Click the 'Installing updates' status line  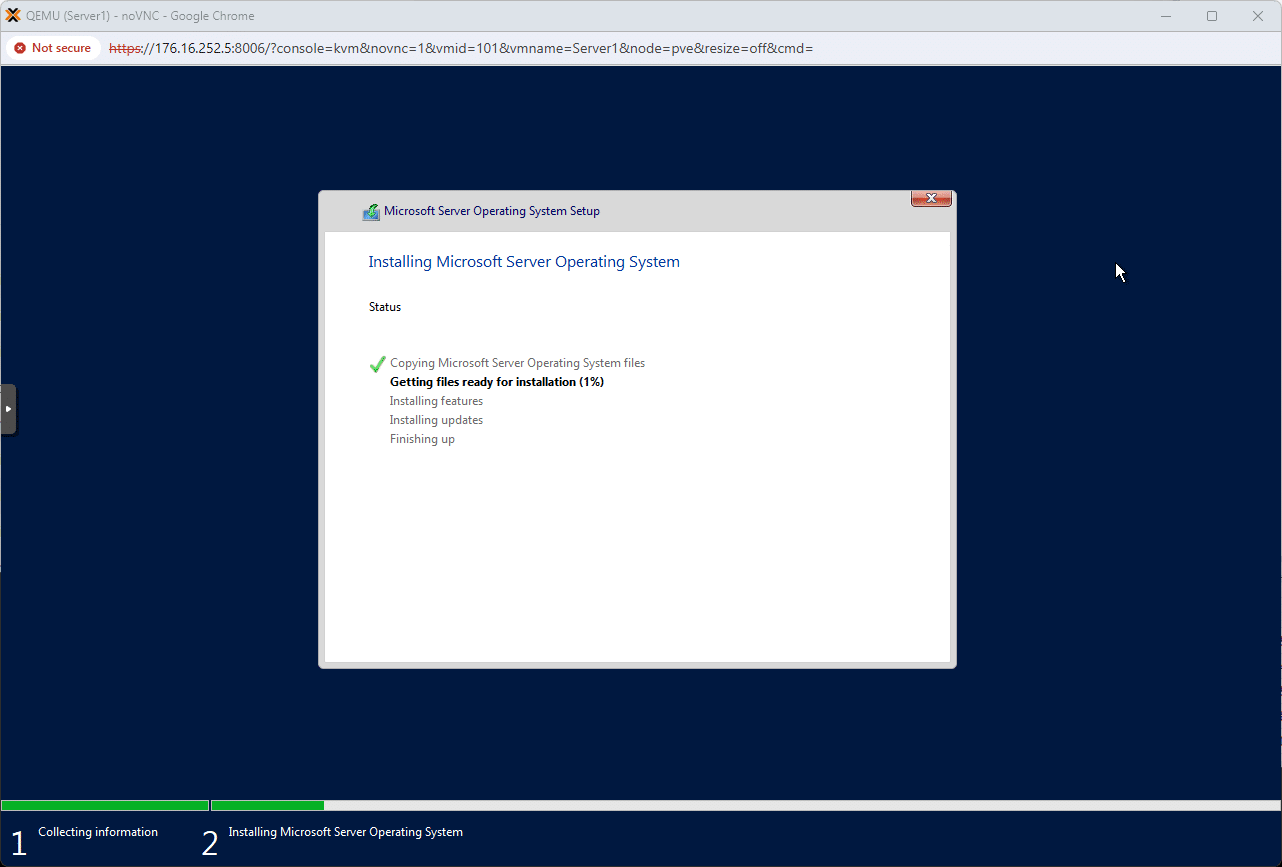436,420
